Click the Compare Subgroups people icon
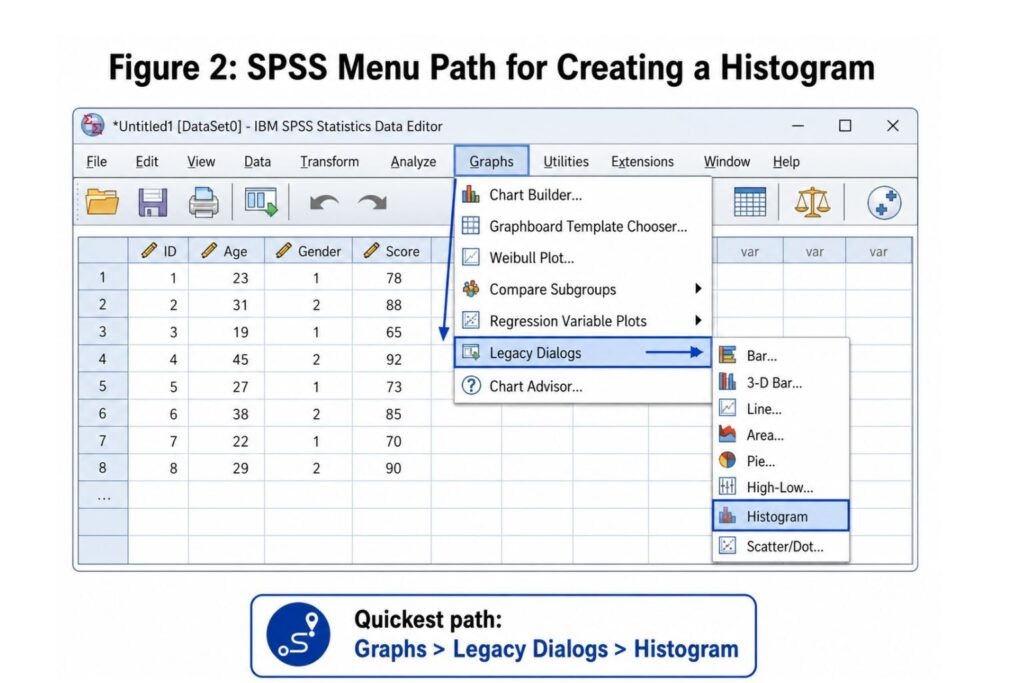Viewport: 1024px width, 683px height. (471, 289)
